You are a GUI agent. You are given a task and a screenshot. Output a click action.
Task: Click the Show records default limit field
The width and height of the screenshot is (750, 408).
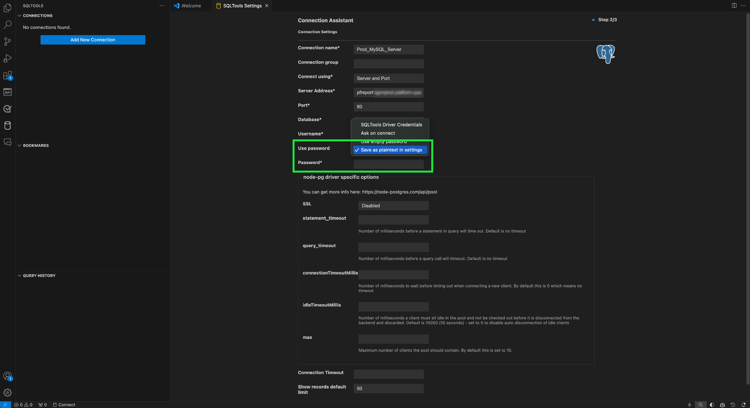(388, 388)
